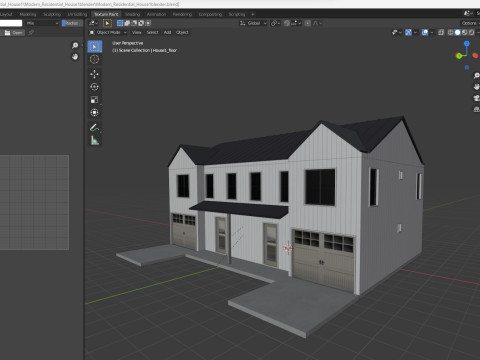Open the Global transform orientation dropdown
The height and width of the screenshot is (360, 480).
253,23
